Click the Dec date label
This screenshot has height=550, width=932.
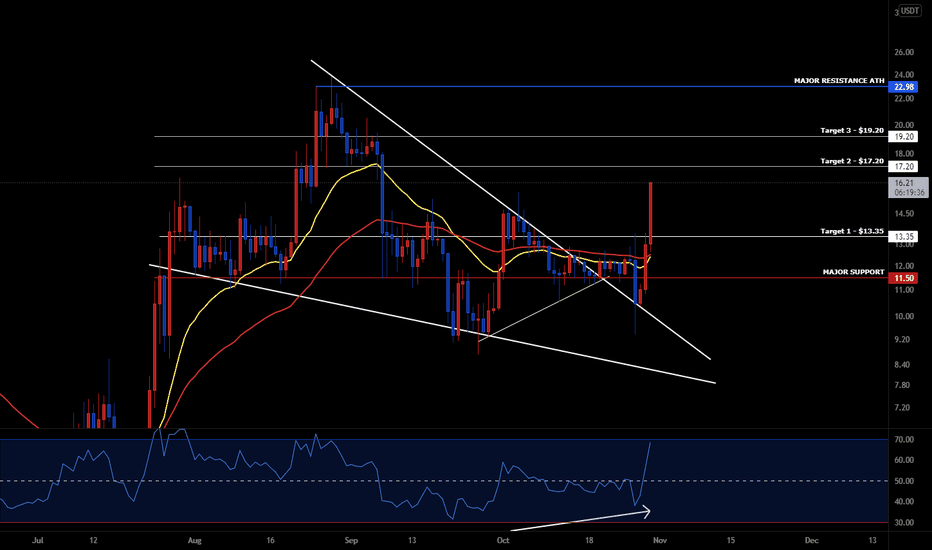click(811, 540)
